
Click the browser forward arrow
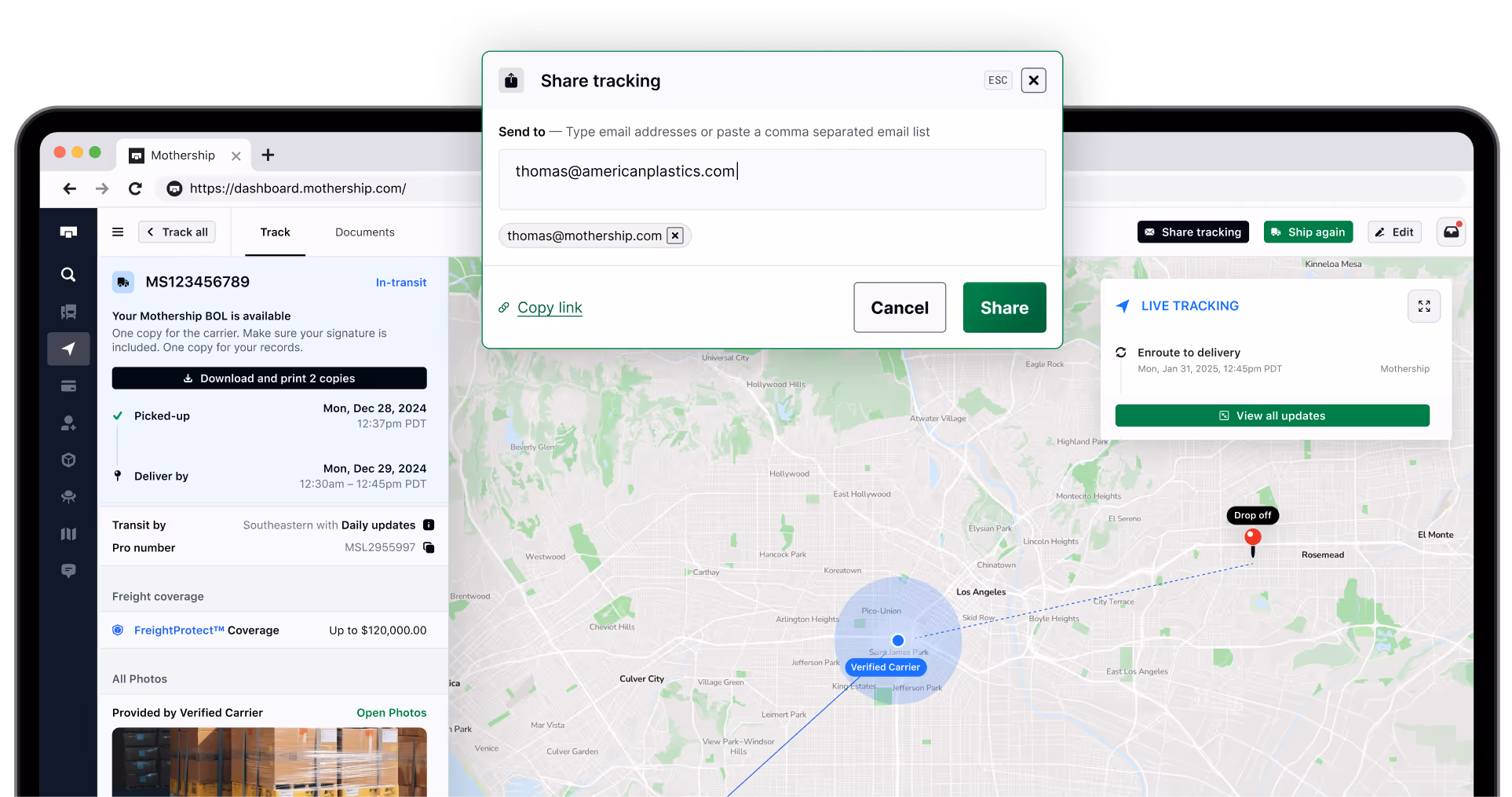pyautogui.click(x=102, y=188)
